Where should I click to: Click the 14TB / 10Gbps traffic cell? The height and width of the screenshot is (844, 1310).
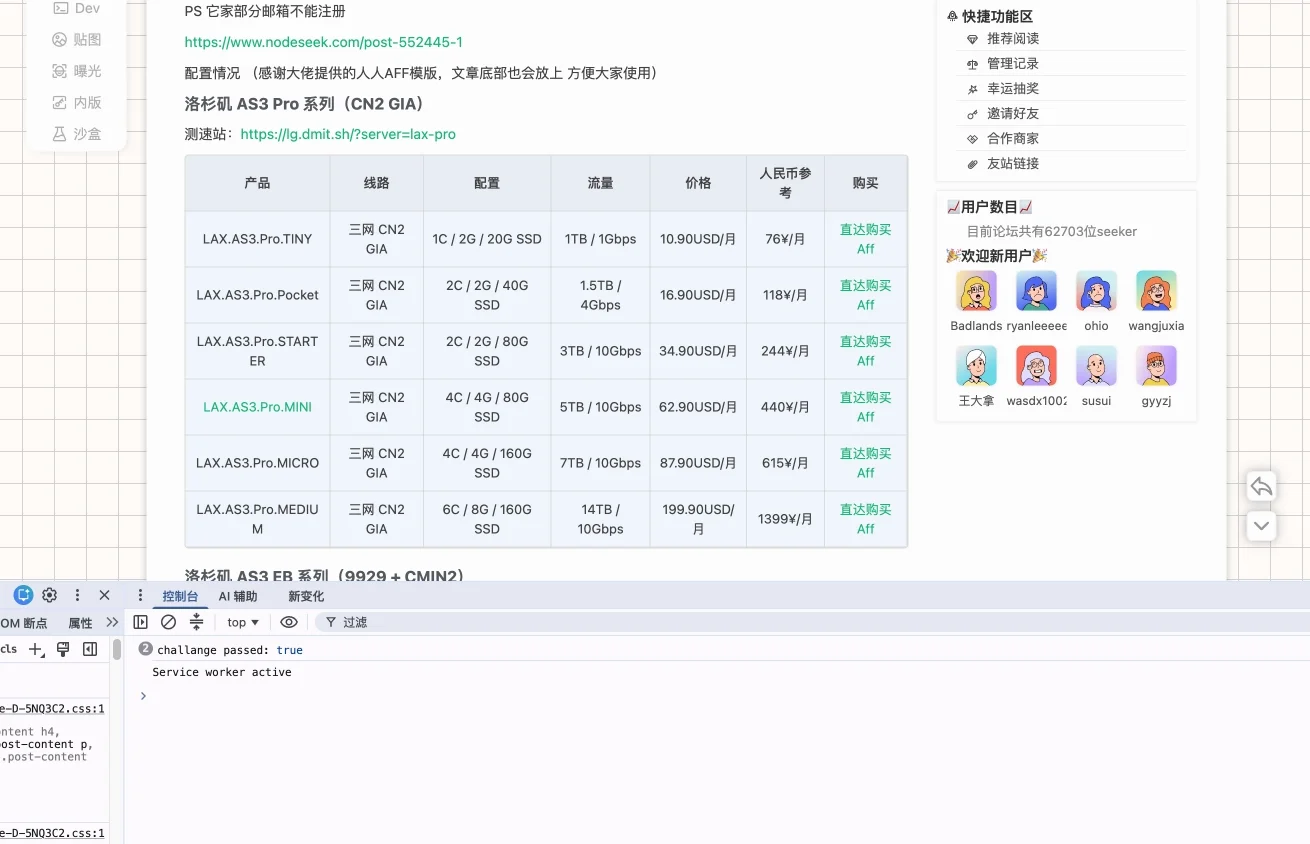click(600, 519)
